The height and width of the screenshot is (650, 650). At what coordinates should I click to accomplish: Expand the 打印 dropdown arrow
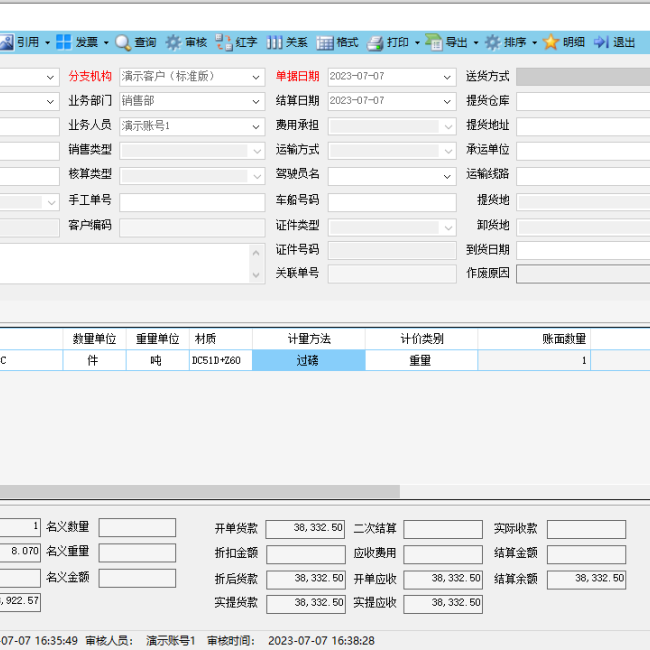click(x=417, y=43)
